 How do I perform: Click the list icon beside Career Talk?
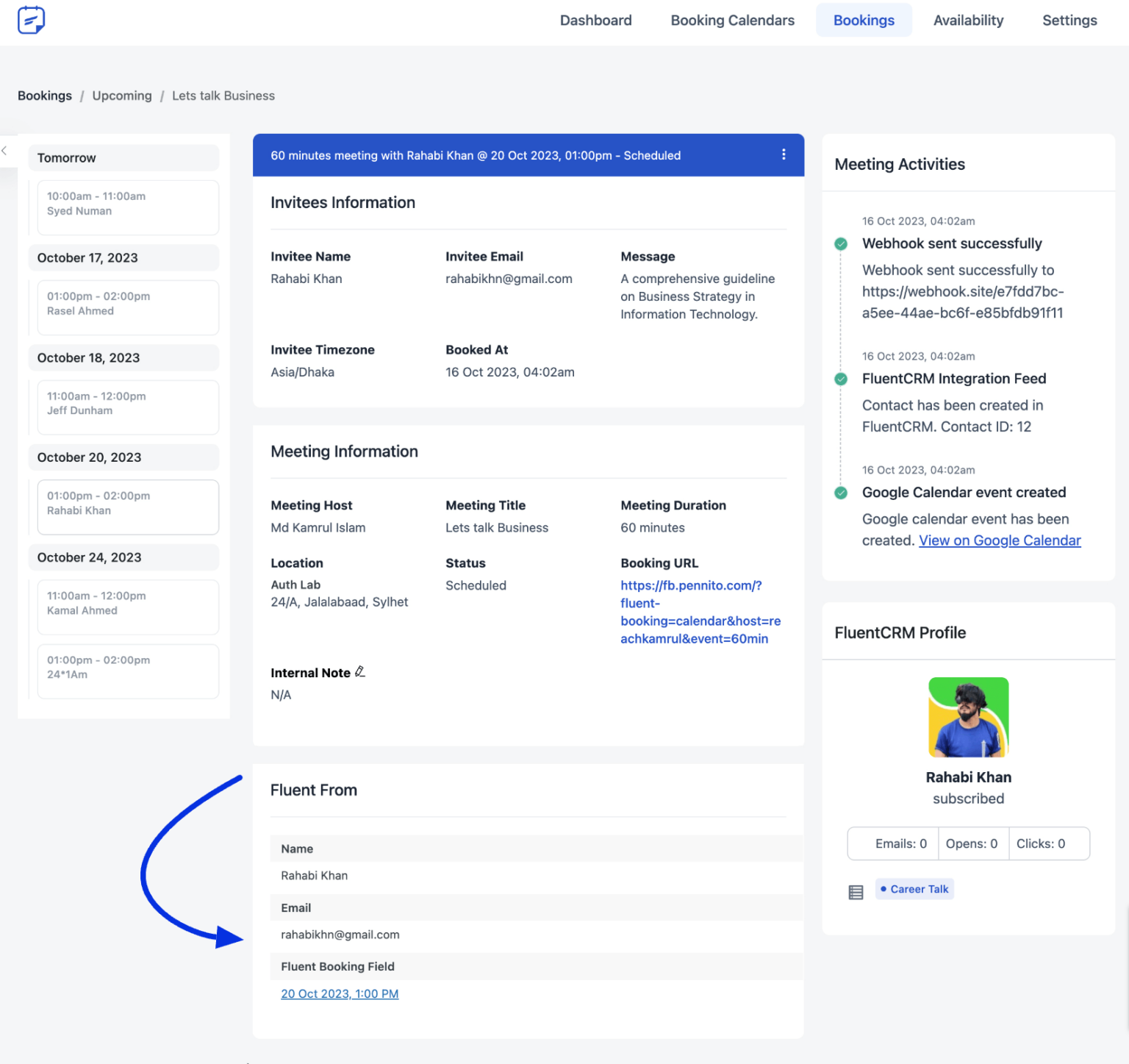coord(856,892)
